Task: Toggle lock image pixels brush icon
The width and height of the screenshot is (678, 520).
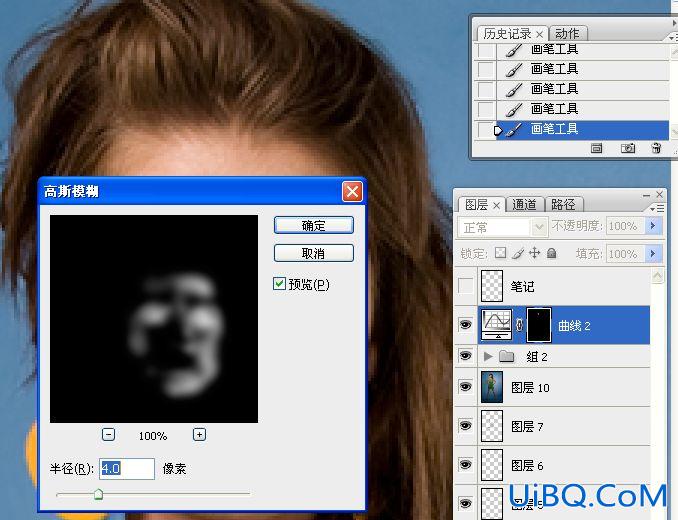Action: [518, 253]
